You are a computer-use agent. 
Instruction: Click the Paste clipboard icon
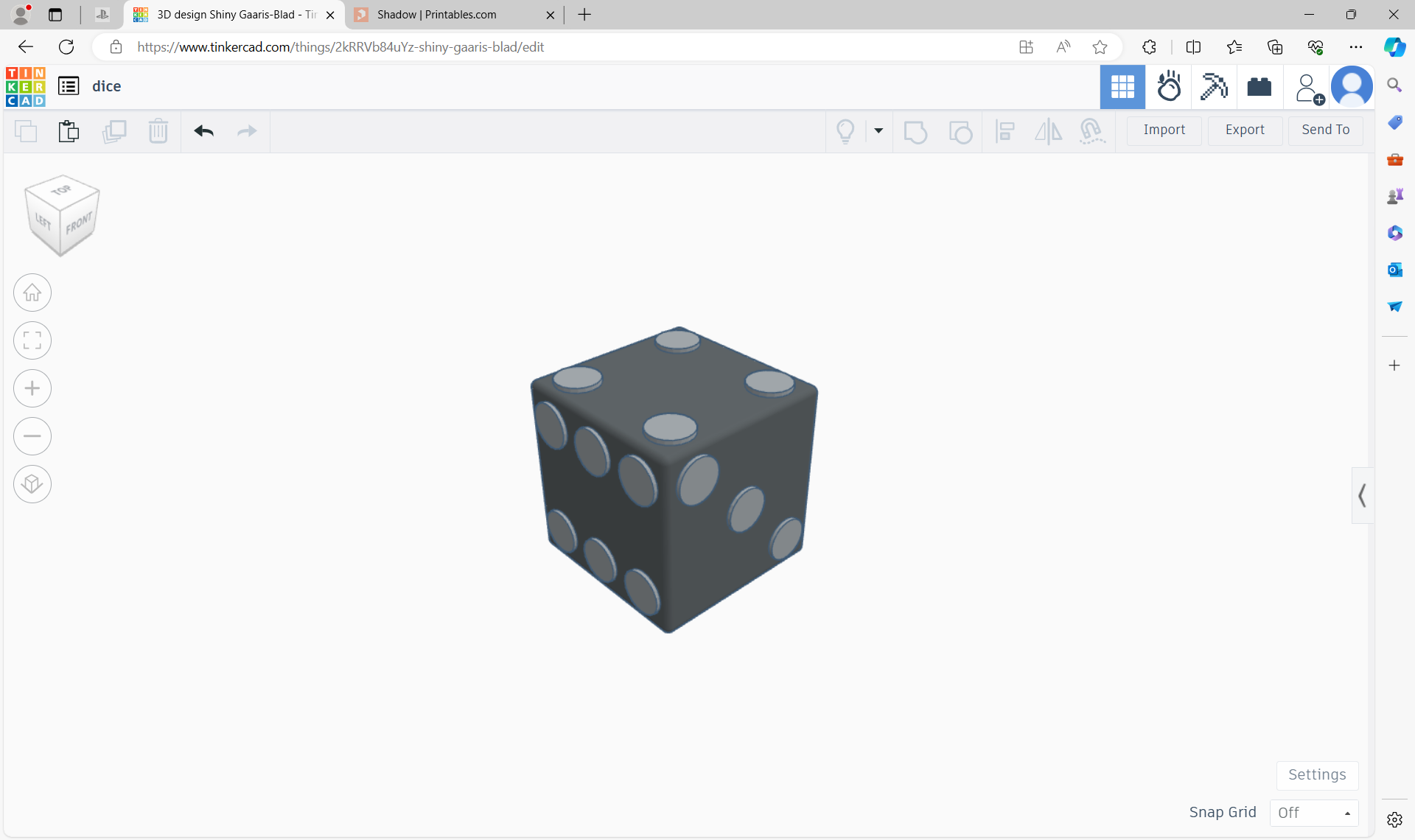[x=69, y=131]
